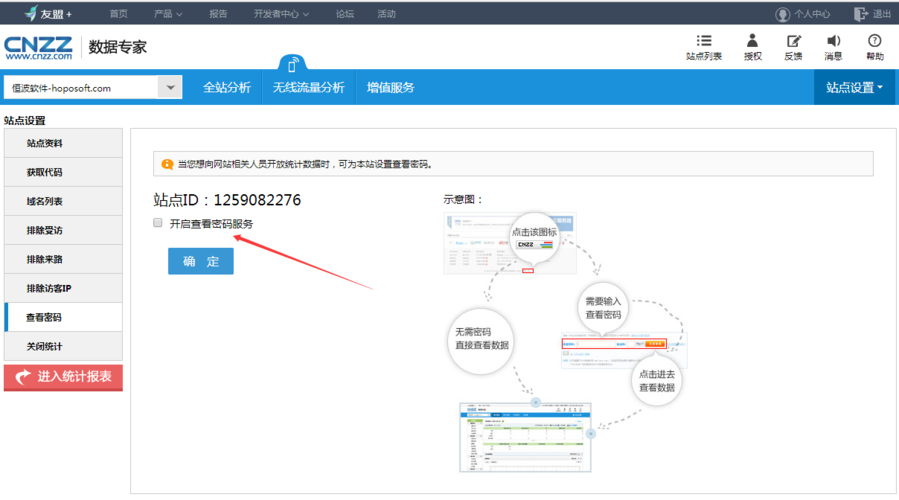Viewport: 899px width, 500px height.
Task: Click the top site screenshot thumbnail in 示意图
Action: coord(510,243)
